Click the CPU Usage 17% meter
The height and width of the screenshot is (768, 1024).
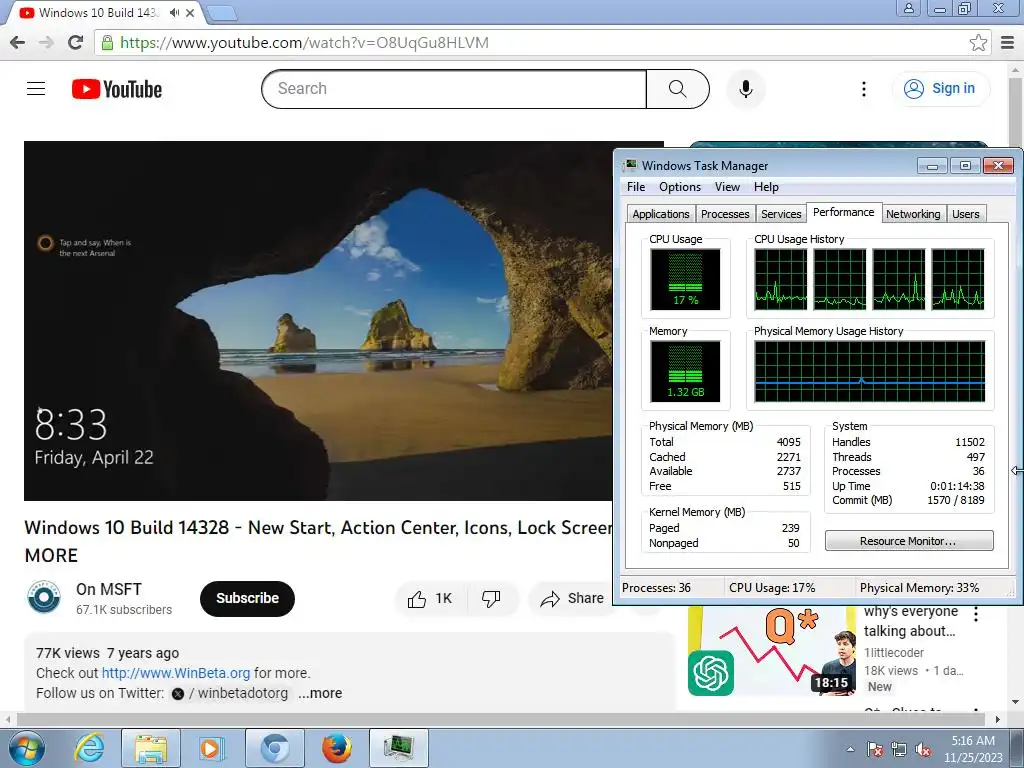pyautogui.click(x=685, y=280)
